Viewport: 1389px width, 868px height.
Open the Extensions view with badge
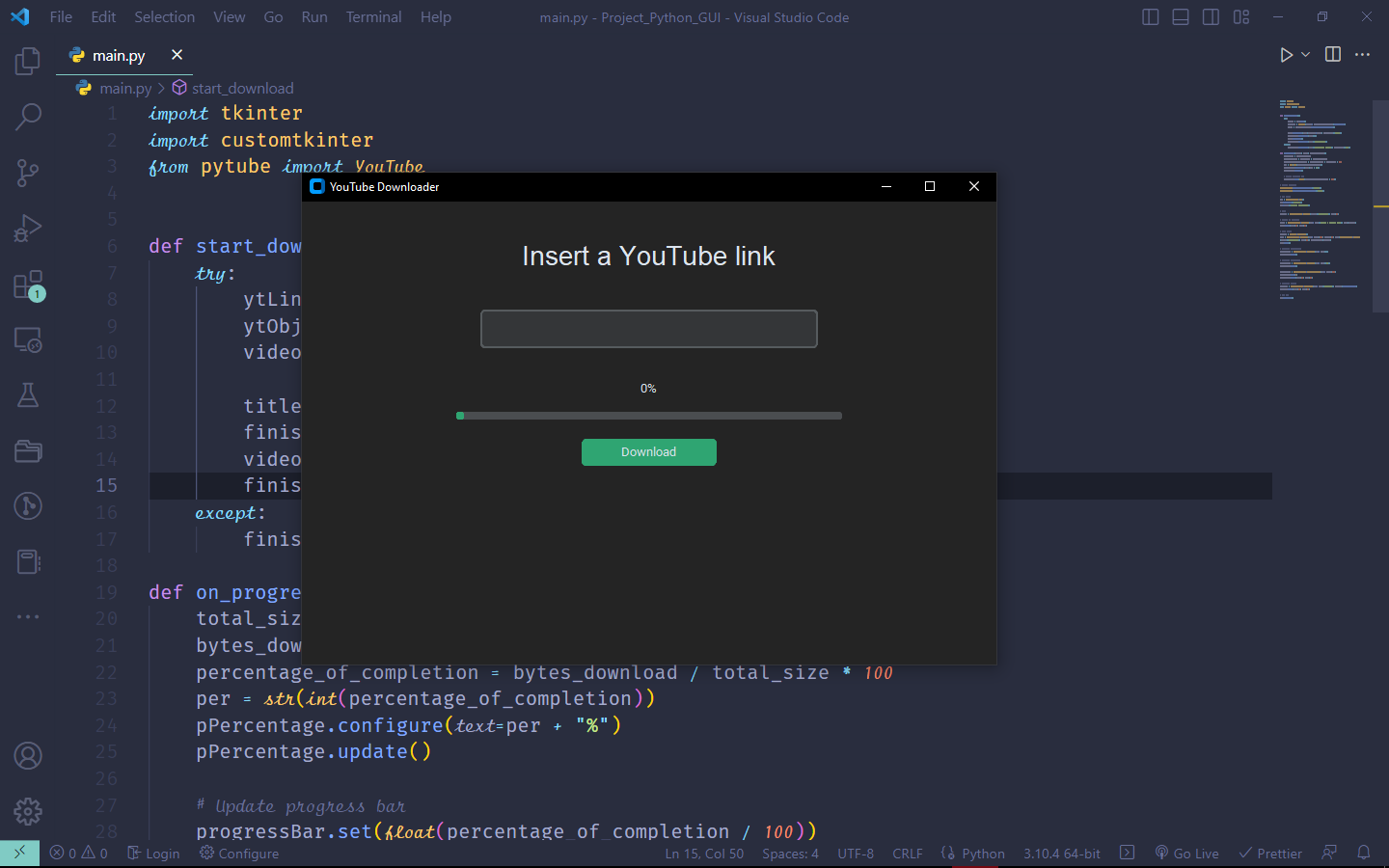coord(28,285)
